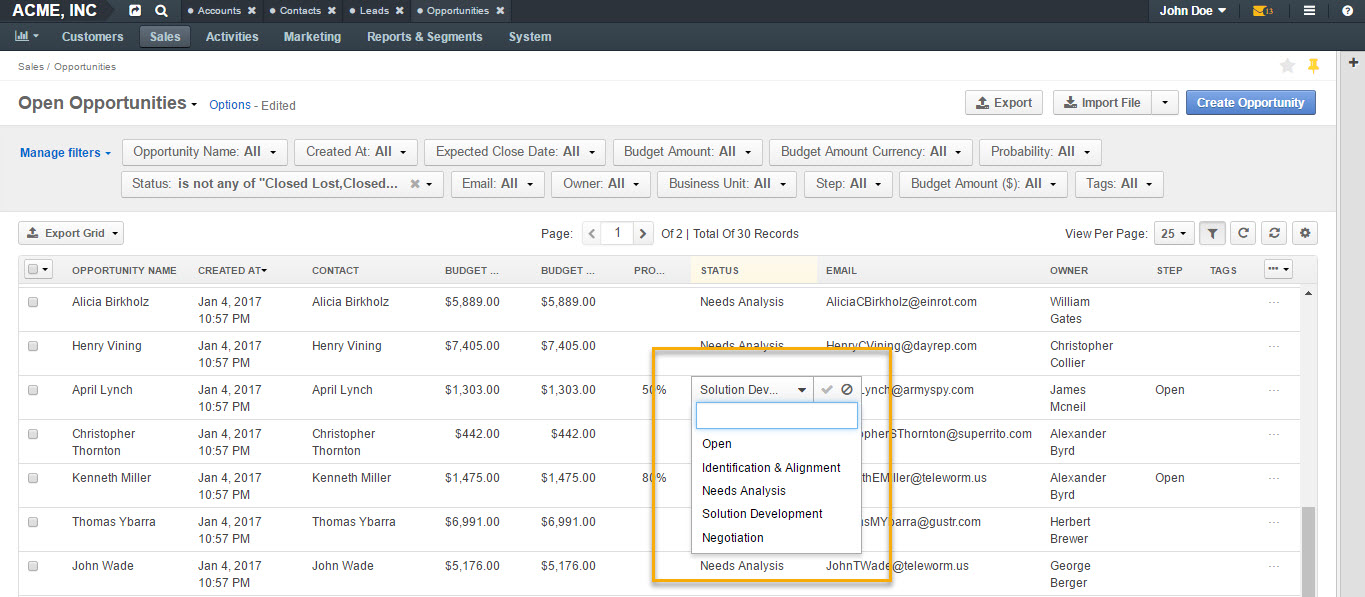Close the Leads pinned tab
The image size is (1365, 597).
(399, 11)
